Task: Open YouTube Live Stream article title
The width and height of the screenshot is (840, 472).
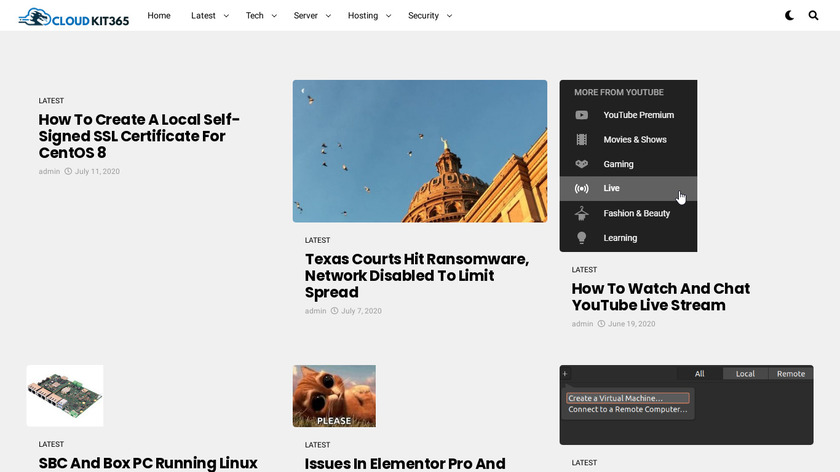Action: tap(660, 297)
